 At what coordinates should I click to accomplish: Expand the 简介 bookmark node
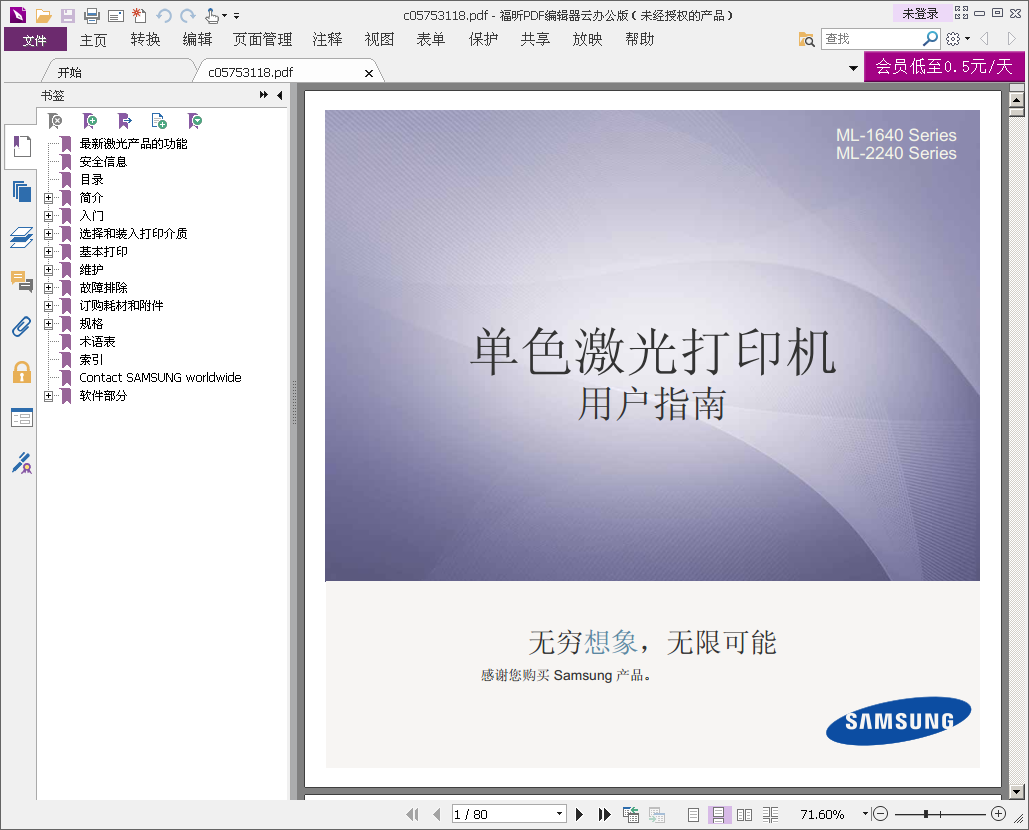click(49, 197)
